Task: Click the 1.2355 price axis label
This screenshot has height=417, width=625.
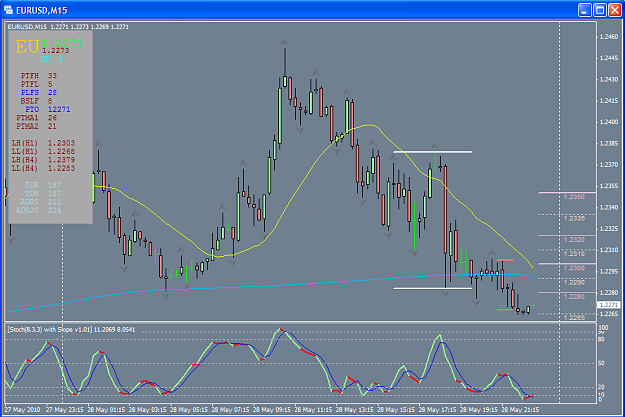Action: [x=609, y=186]
